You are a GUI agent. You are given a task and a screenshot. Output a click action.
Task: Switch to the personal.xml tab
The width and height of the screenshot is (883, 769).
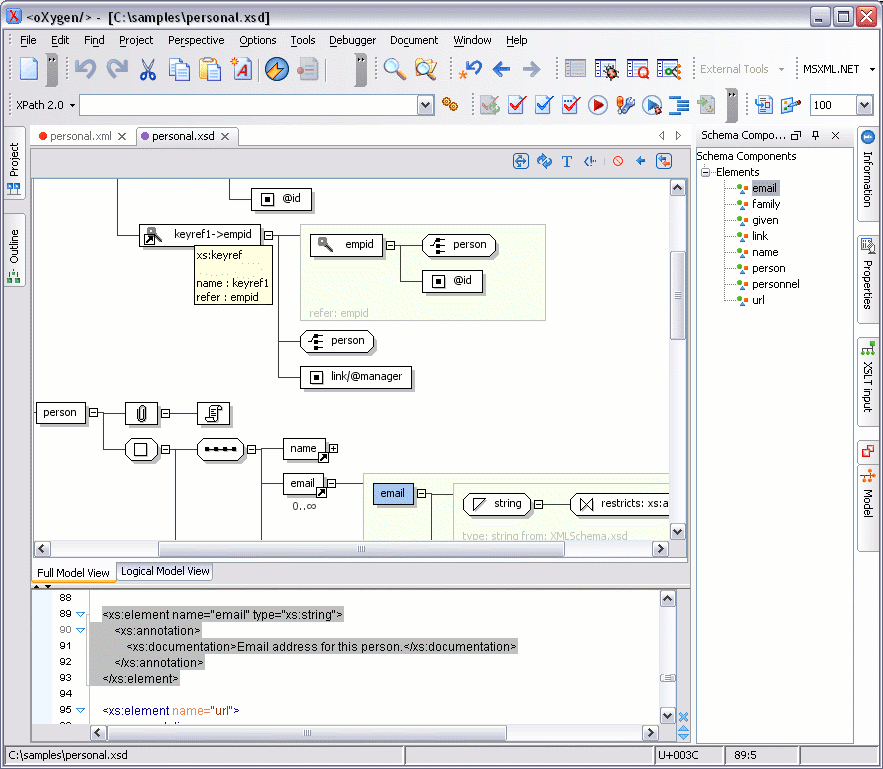tap(80, 136)
